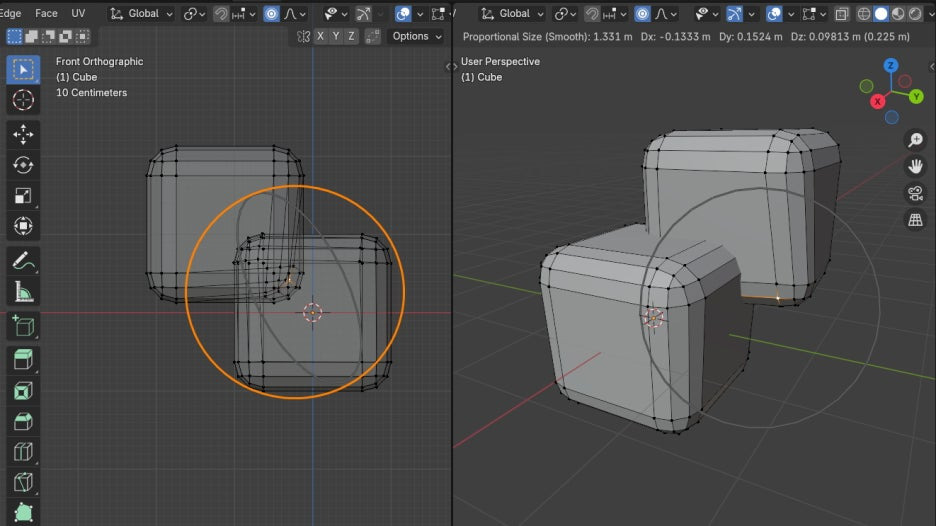This screenshot has width=936, height=526.
Task: Open Global transform orientation dropdown in left viewport
Action: tap(141, 14)
